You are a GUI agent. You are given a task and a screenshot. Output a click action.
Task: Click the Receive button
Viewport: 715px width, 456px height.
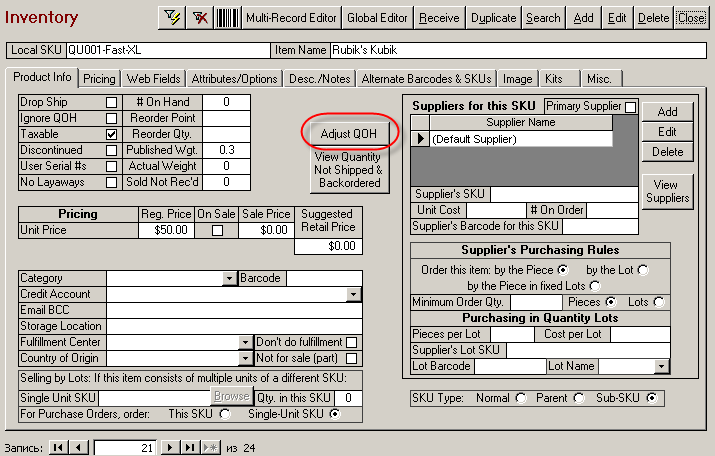[x=439, y=18]
